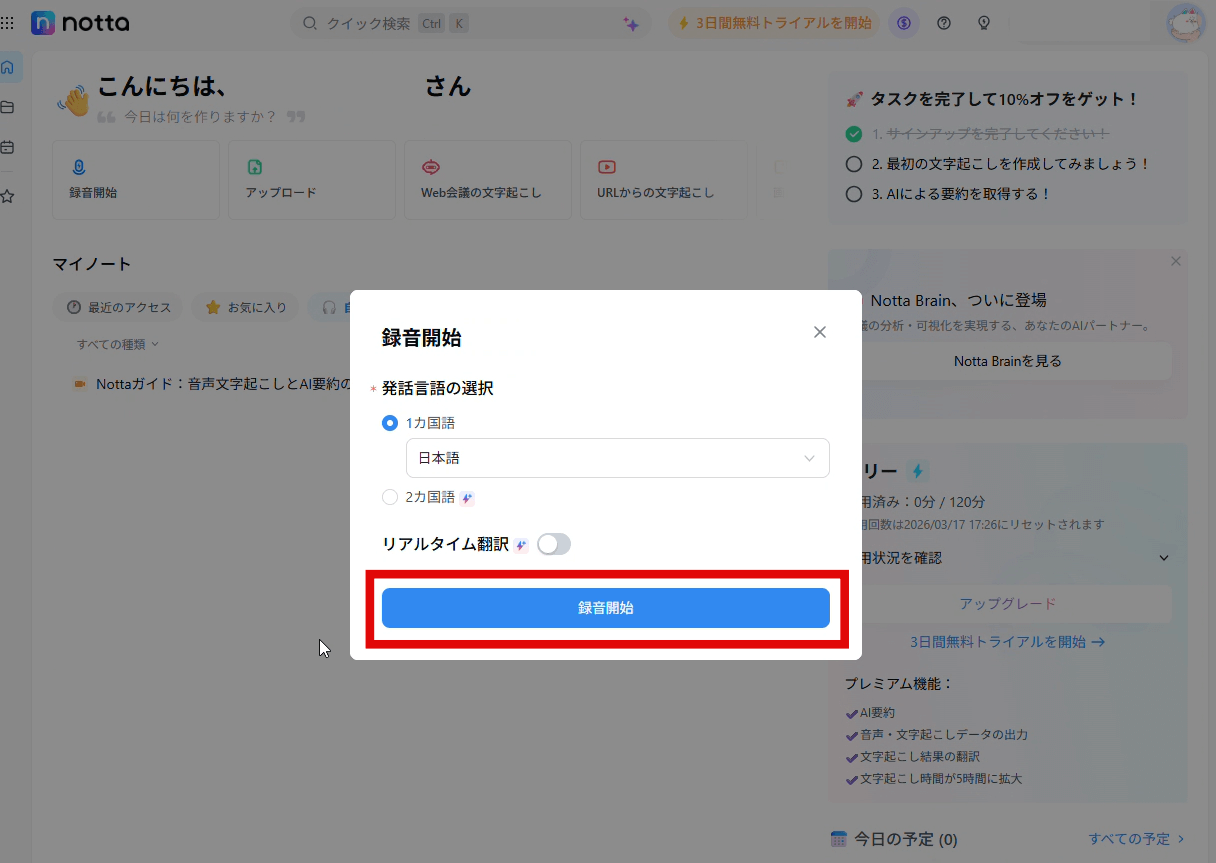Expand the usage status chevron in plan panel
The height and width of the screenshot is (863, 1216).
coord(1164,558)
